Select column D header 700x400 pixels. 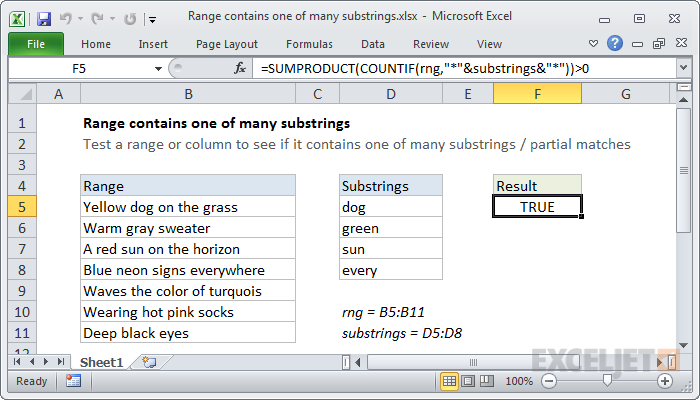click(391, 94)
